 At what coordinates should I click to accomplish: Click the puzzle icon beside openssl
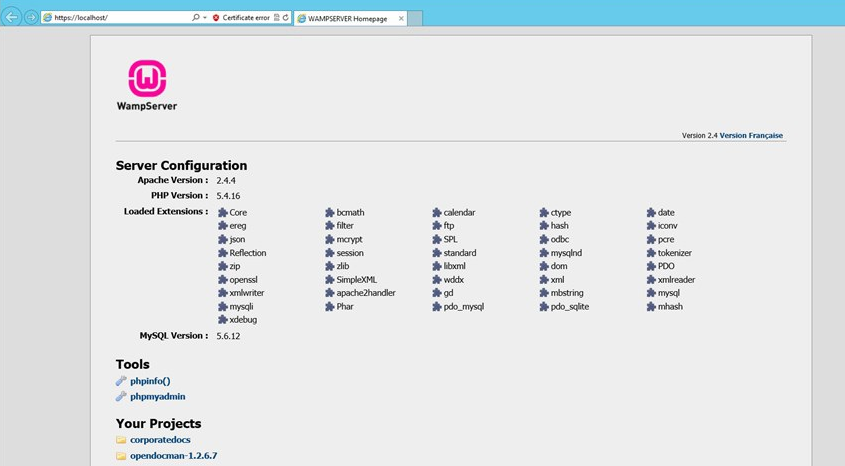pos(223,280)
